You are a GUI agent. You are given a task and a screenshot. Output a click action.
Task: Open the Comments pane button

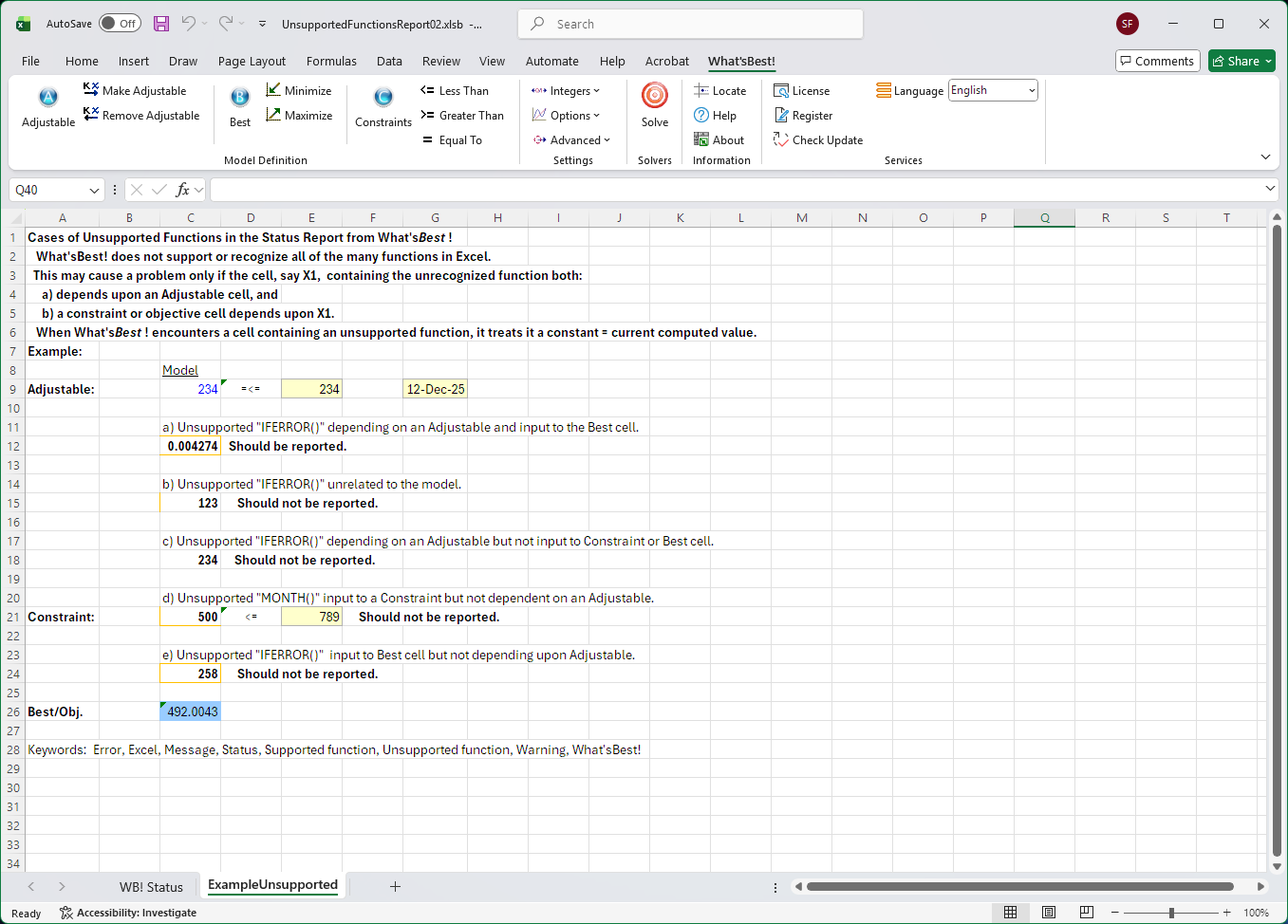(1157, 62)
